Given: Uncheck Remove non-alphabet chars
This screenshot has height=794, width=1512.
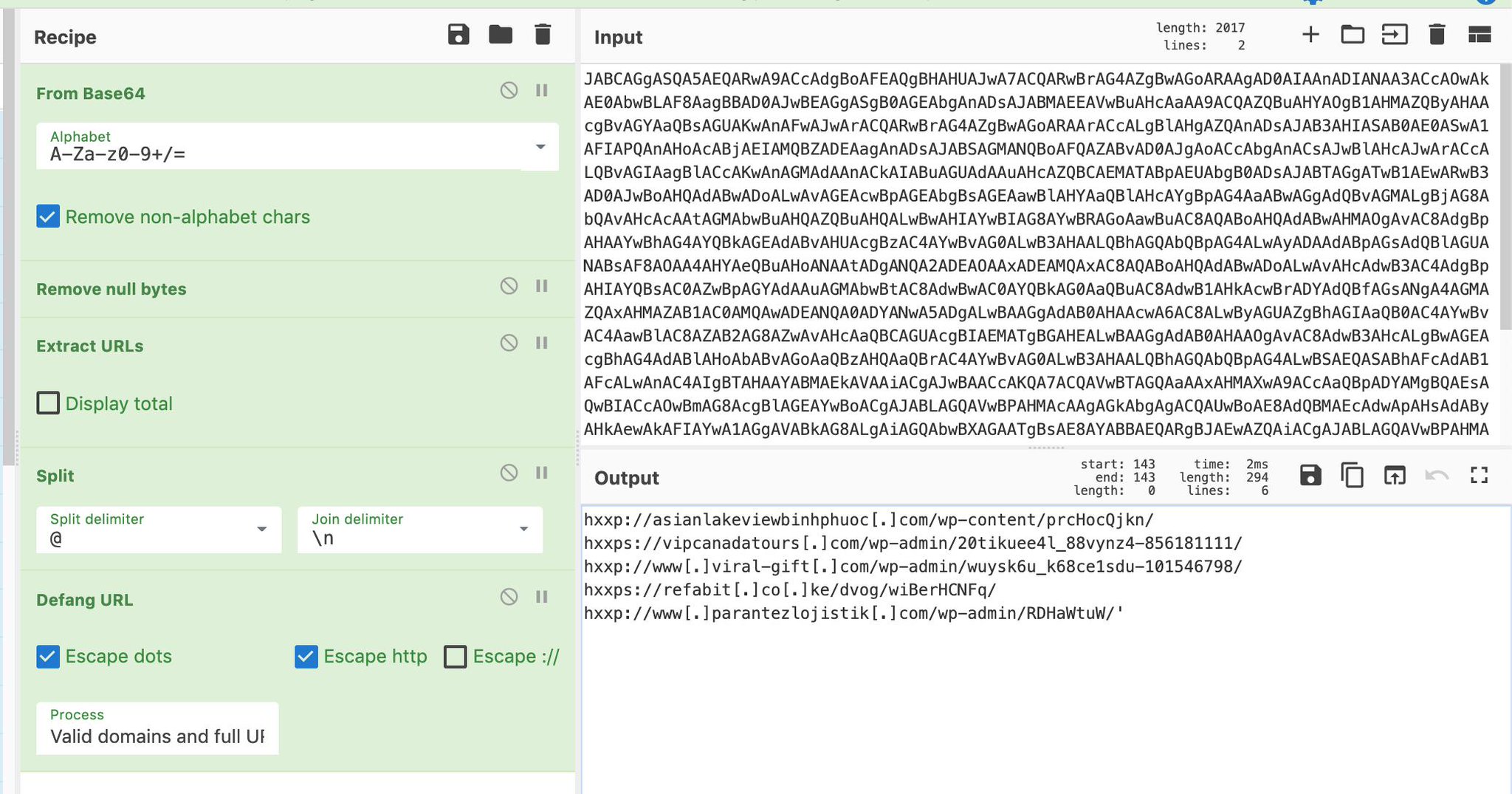Looking at the screenshot, I should click(x=47, y=216).
